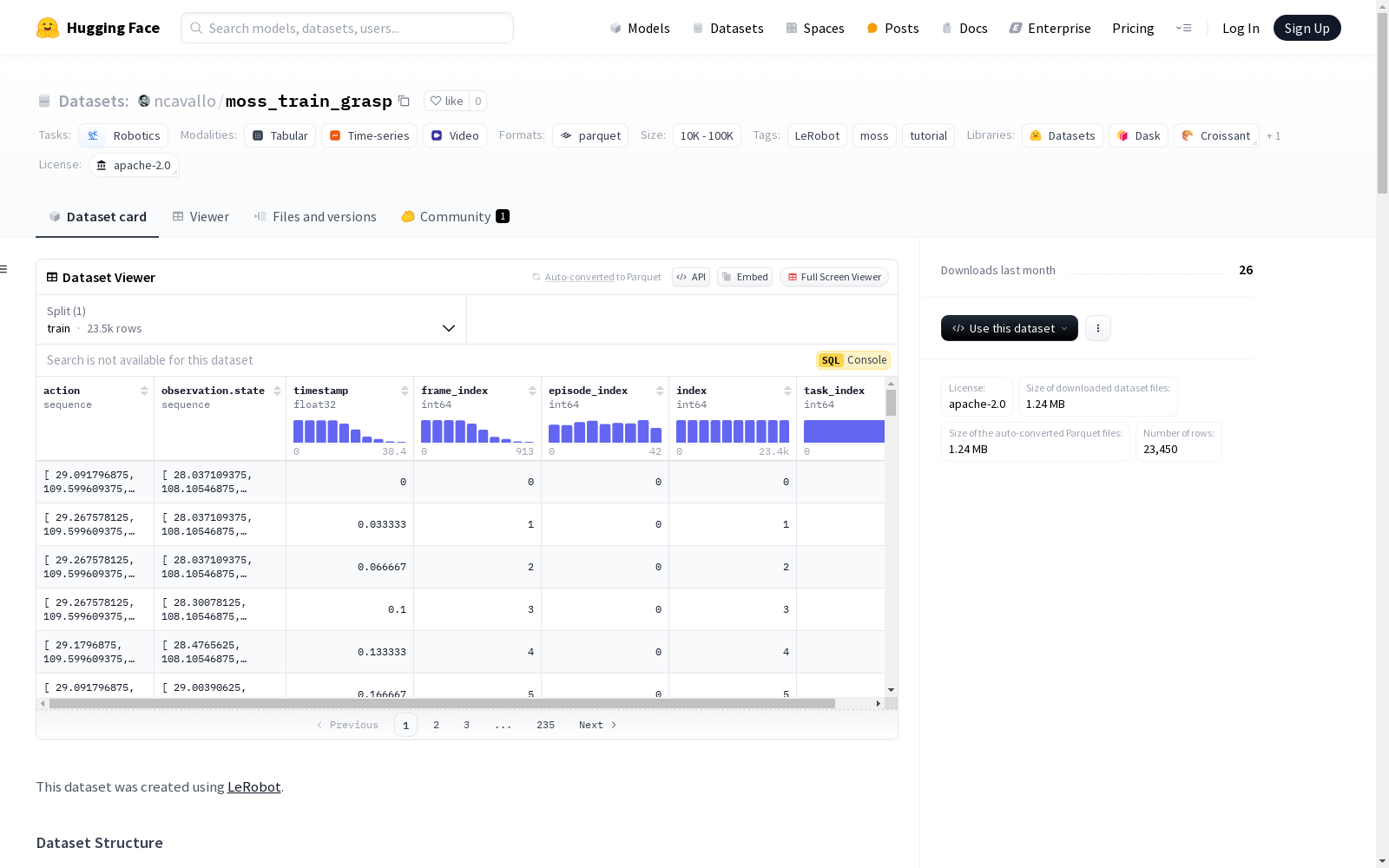Sort the timestamp column
The height and width of the screenshot is (868, 1389).
[405, 391]
